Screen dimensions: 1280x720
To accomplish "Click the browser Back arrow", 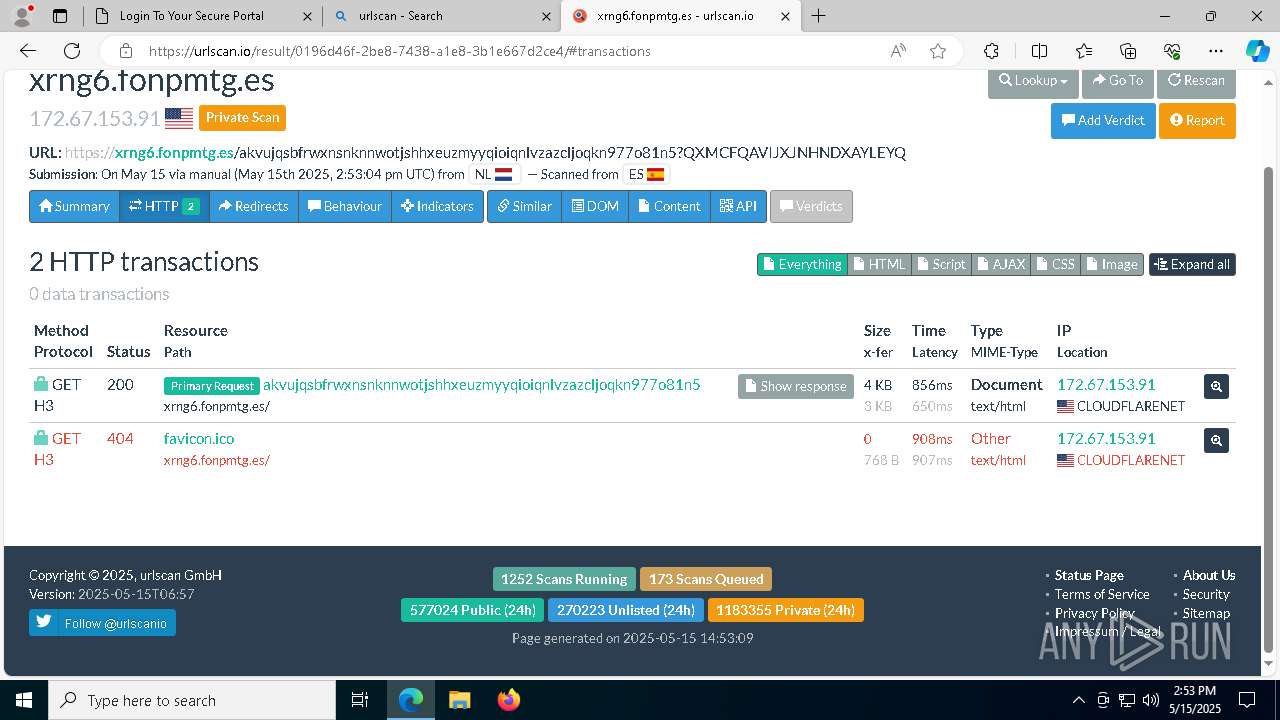I will (x=28, y=51).
